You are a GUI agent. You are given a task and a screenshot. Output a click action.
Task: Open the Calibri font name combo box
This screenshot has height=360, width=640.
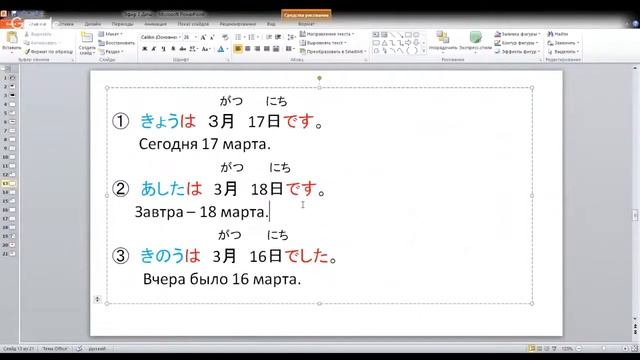[x=160, y=37]
